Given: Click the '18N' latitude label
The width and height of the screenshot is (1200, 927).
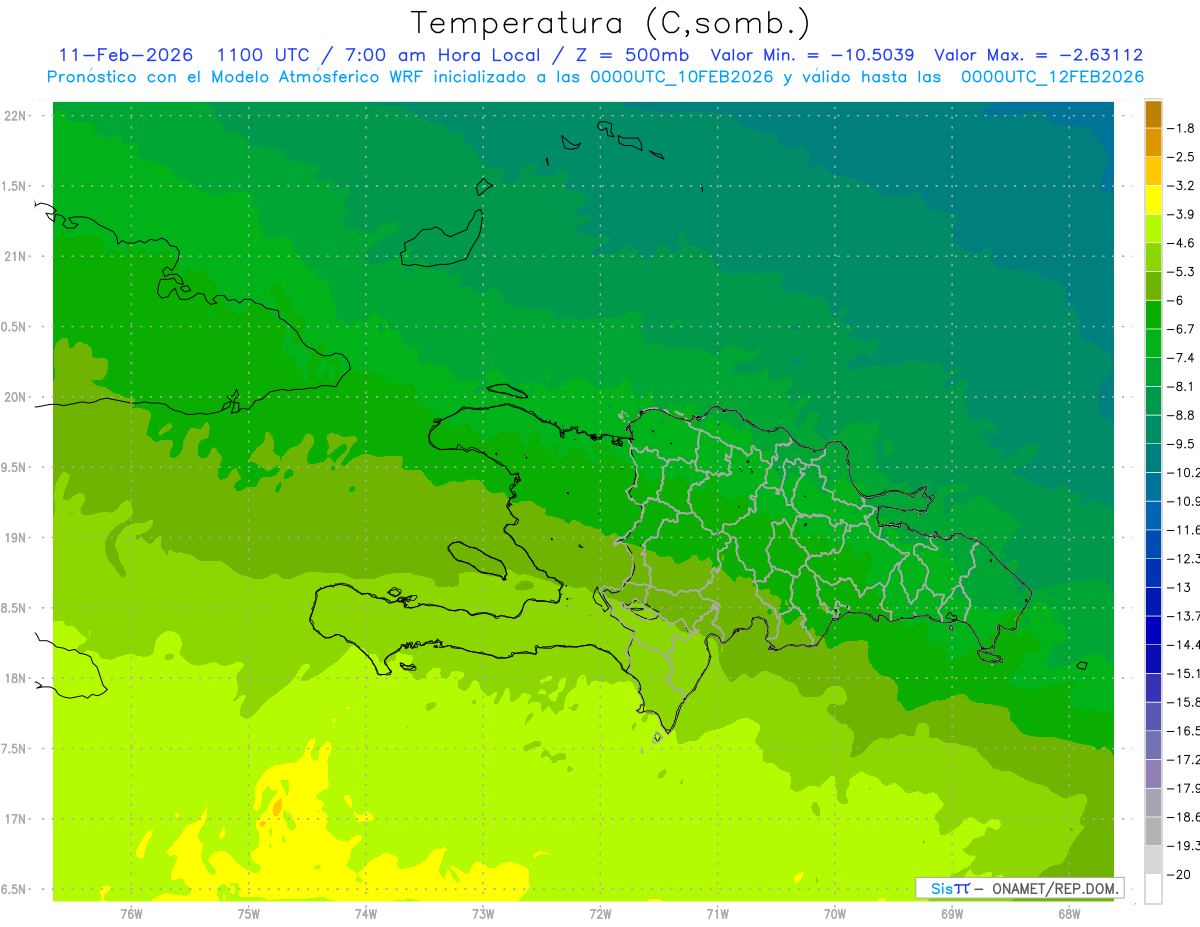Looking at the screenshot, I should 16,679.
